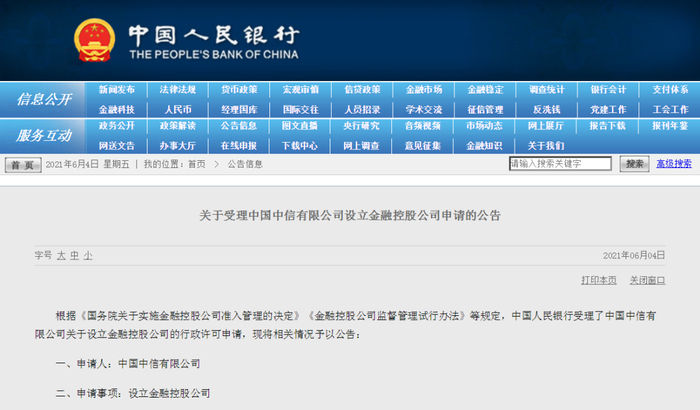Open 宏观审慎 navigation item
The height and width of the screenshot is (410, 700).
pyautogui.click(x=300, y=90)
